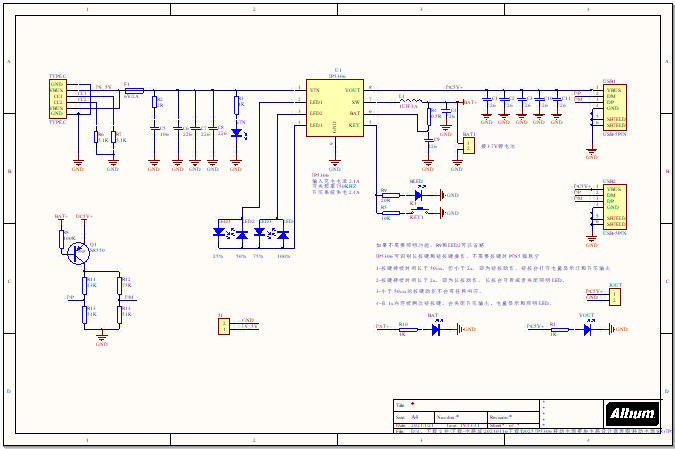Select the J1 two-pin header

(x=224, y=326)
